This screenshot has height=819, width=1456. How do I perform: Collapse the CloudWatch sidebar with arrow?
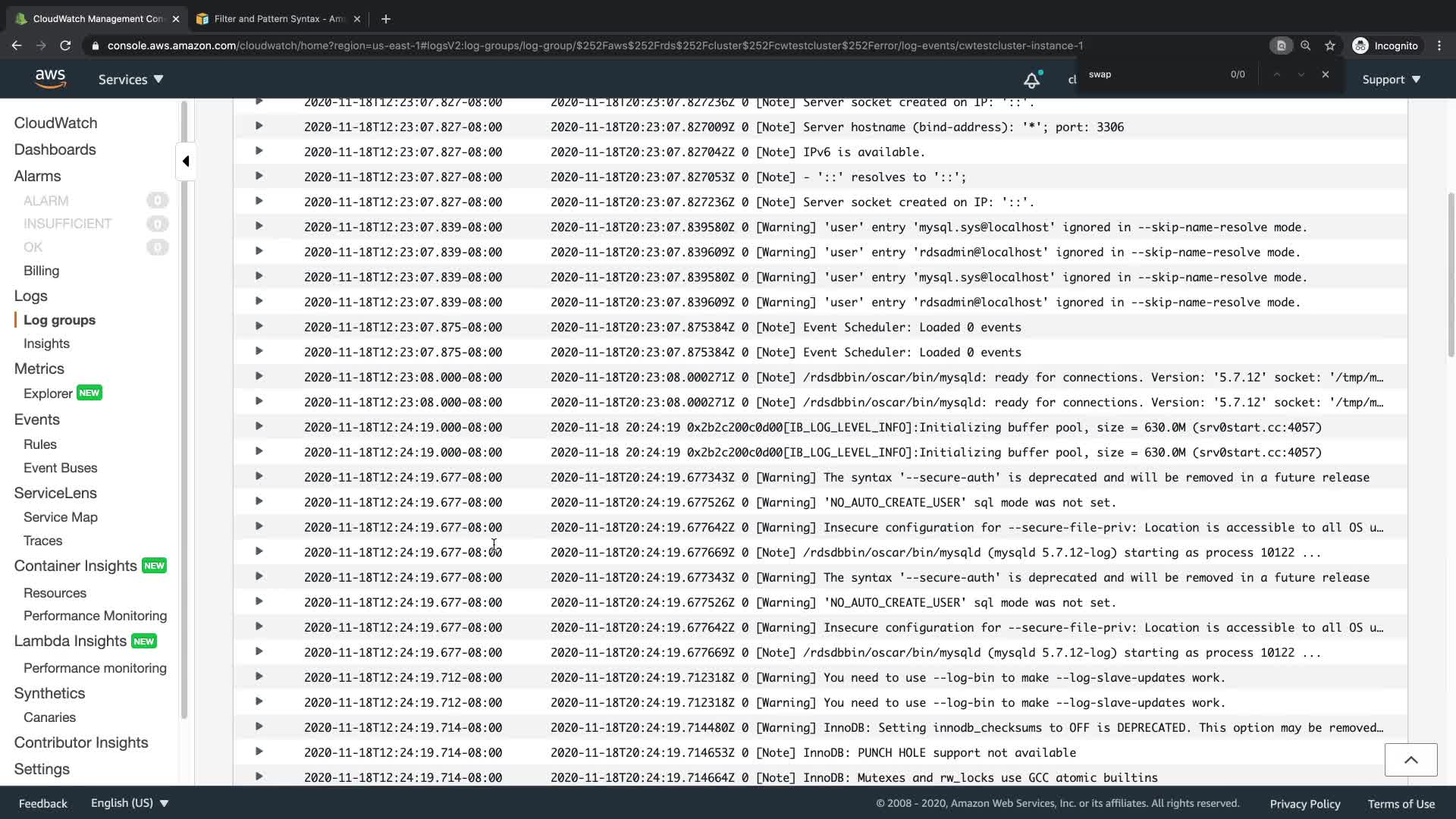click(x=186, y=161)
